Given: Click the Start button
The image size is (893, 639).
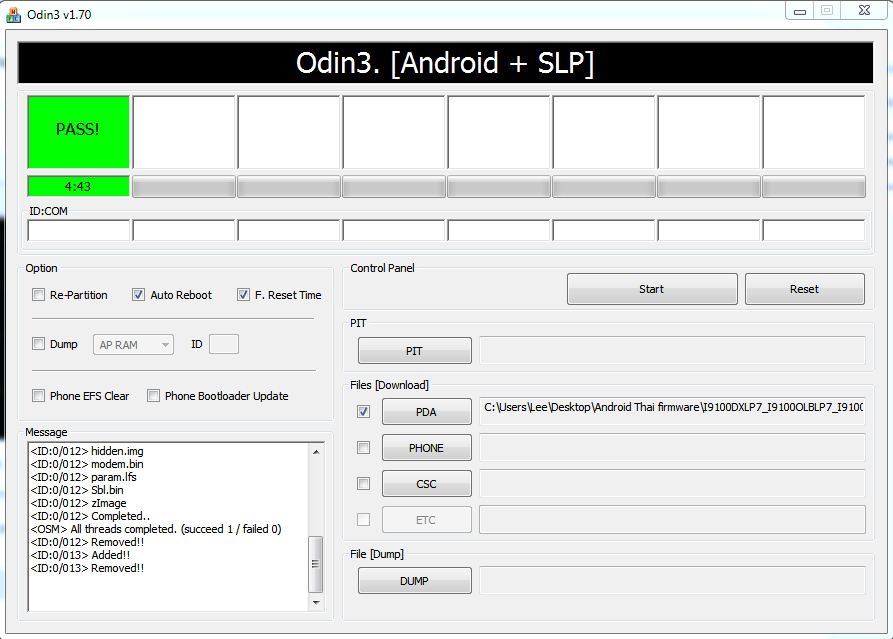Looking at the screenshot, I should [651, 289].
